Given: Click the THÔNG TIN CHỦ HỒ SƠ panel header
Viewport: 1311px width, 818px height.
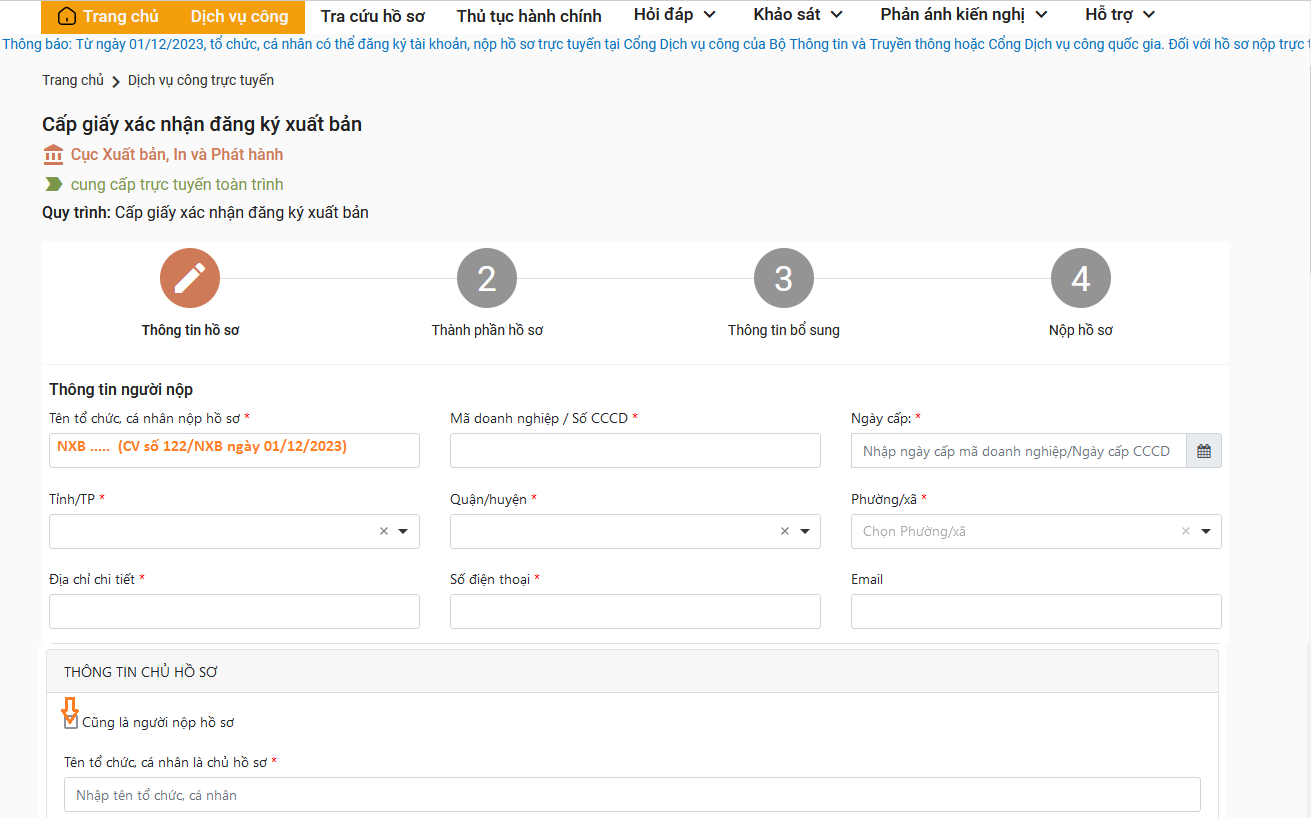Looking at the screenshot, I should (x=632, y=672).
